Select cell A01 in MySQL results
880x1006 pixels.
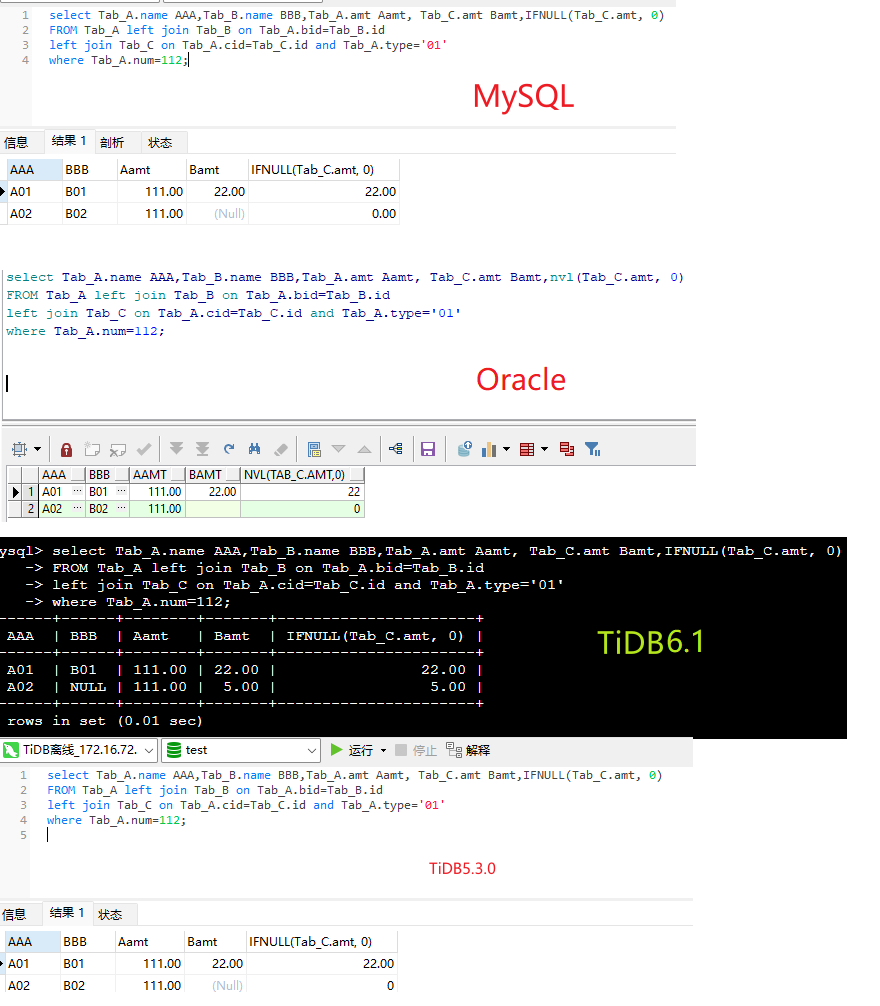point(35,192)
